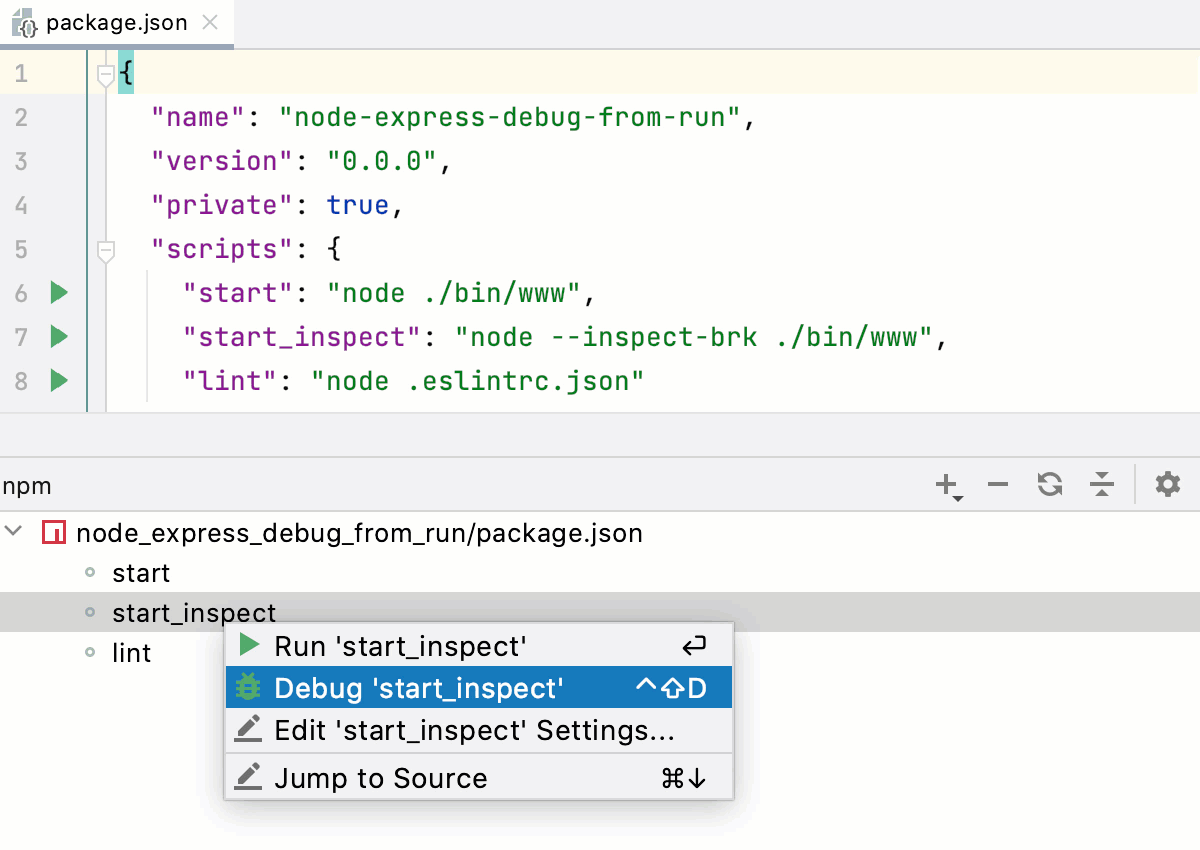
Task: Click the run gutter icon beside lint
Action: tap(58, 381)
